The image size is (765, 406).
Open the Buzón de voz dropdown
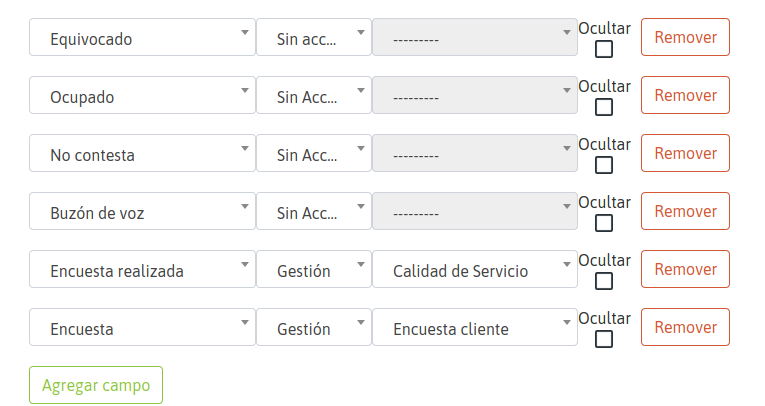point(142,212)
